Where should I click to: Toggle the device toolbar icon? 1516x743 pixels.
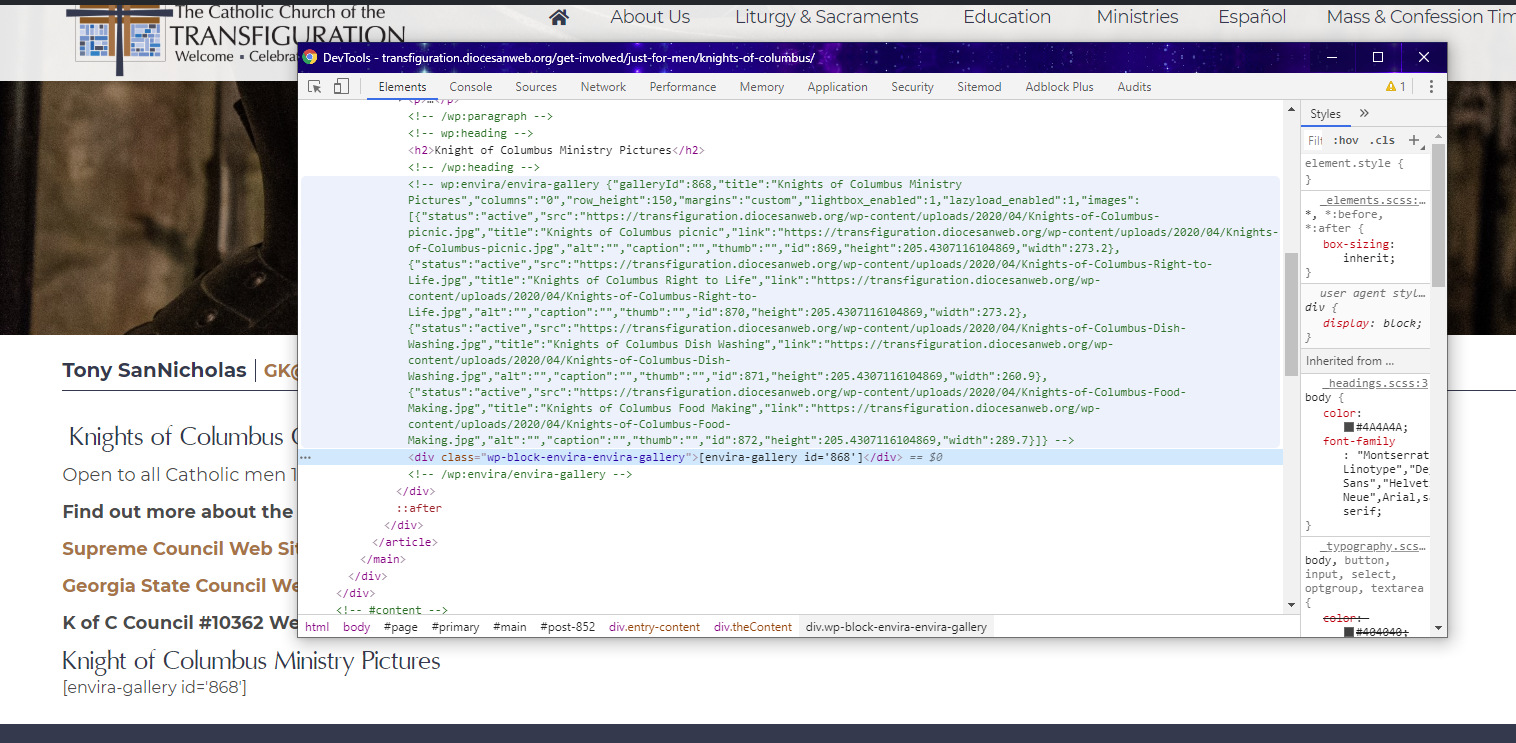[341, 87]
